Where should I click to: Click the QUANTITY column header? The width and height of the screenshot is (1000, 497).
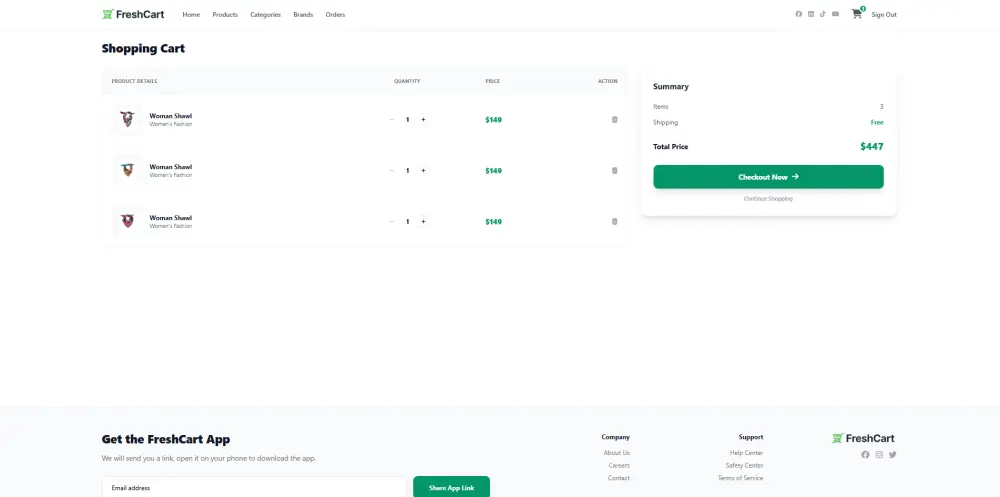click(x=407, y=81)
